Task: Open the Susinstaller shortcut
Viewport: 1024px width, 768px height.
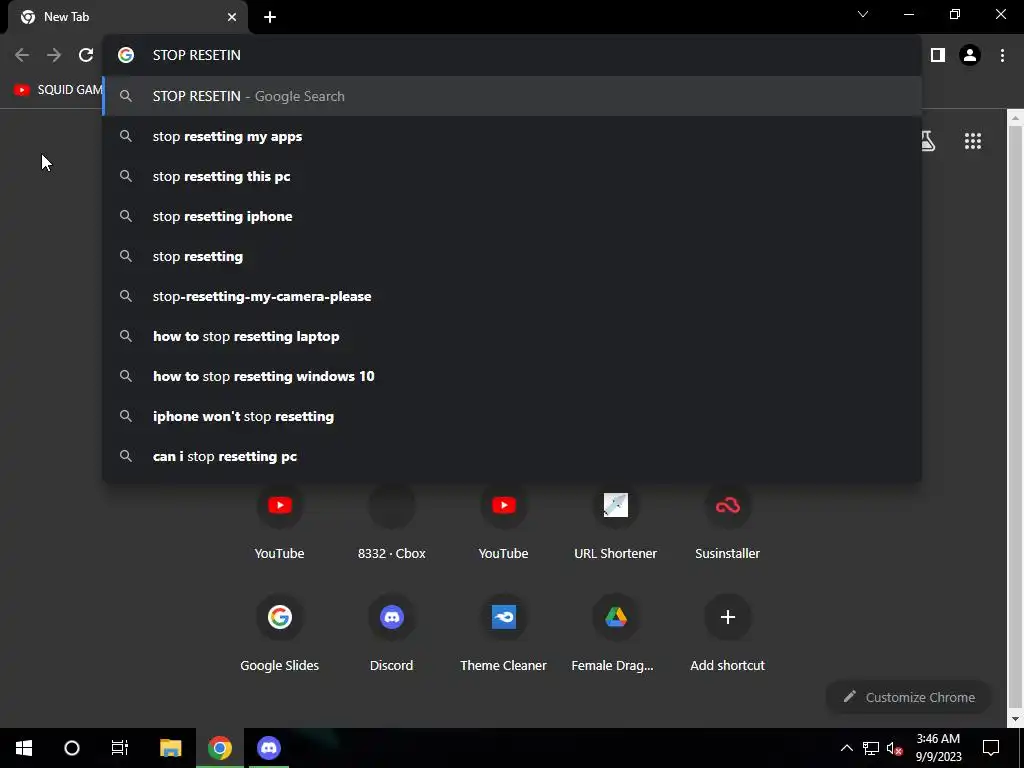Action: 728,522
